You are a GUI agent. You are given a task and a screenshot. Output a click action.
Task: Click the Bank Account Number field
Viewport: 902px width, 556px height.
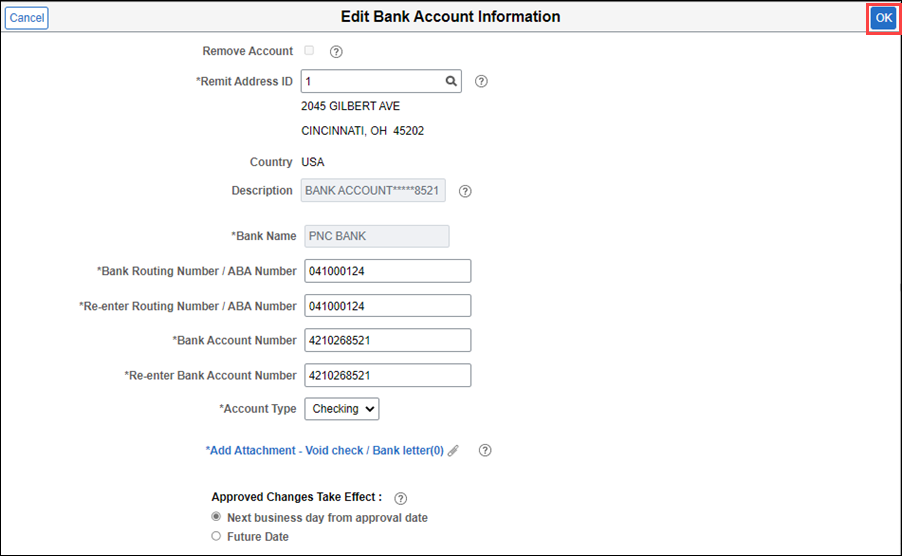click(388, 340)
